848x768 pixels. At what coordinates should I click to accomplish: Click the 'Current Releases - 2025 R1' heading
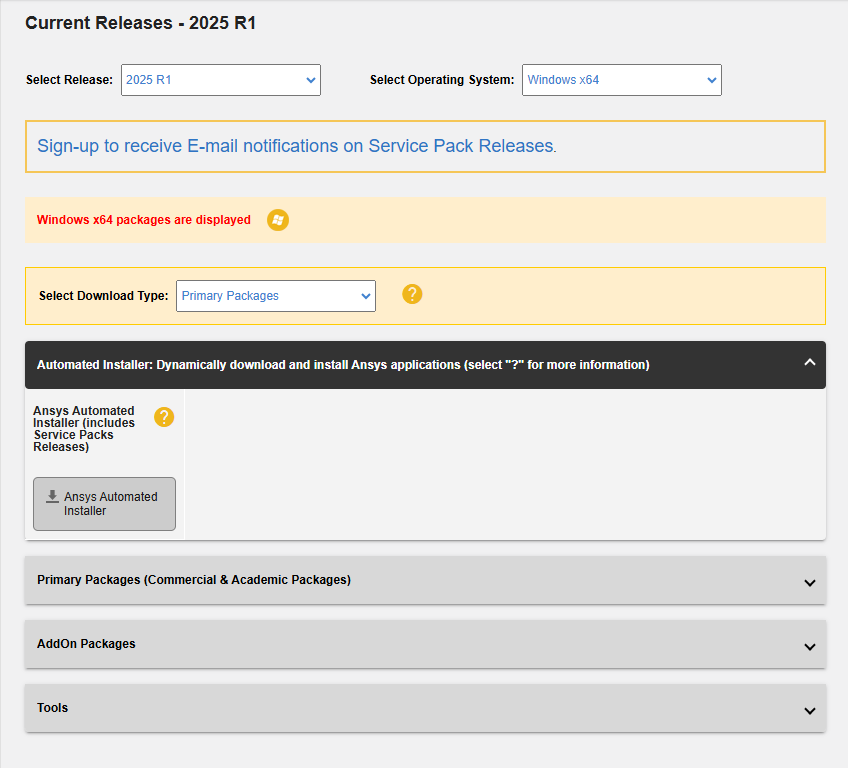point(141,23)
